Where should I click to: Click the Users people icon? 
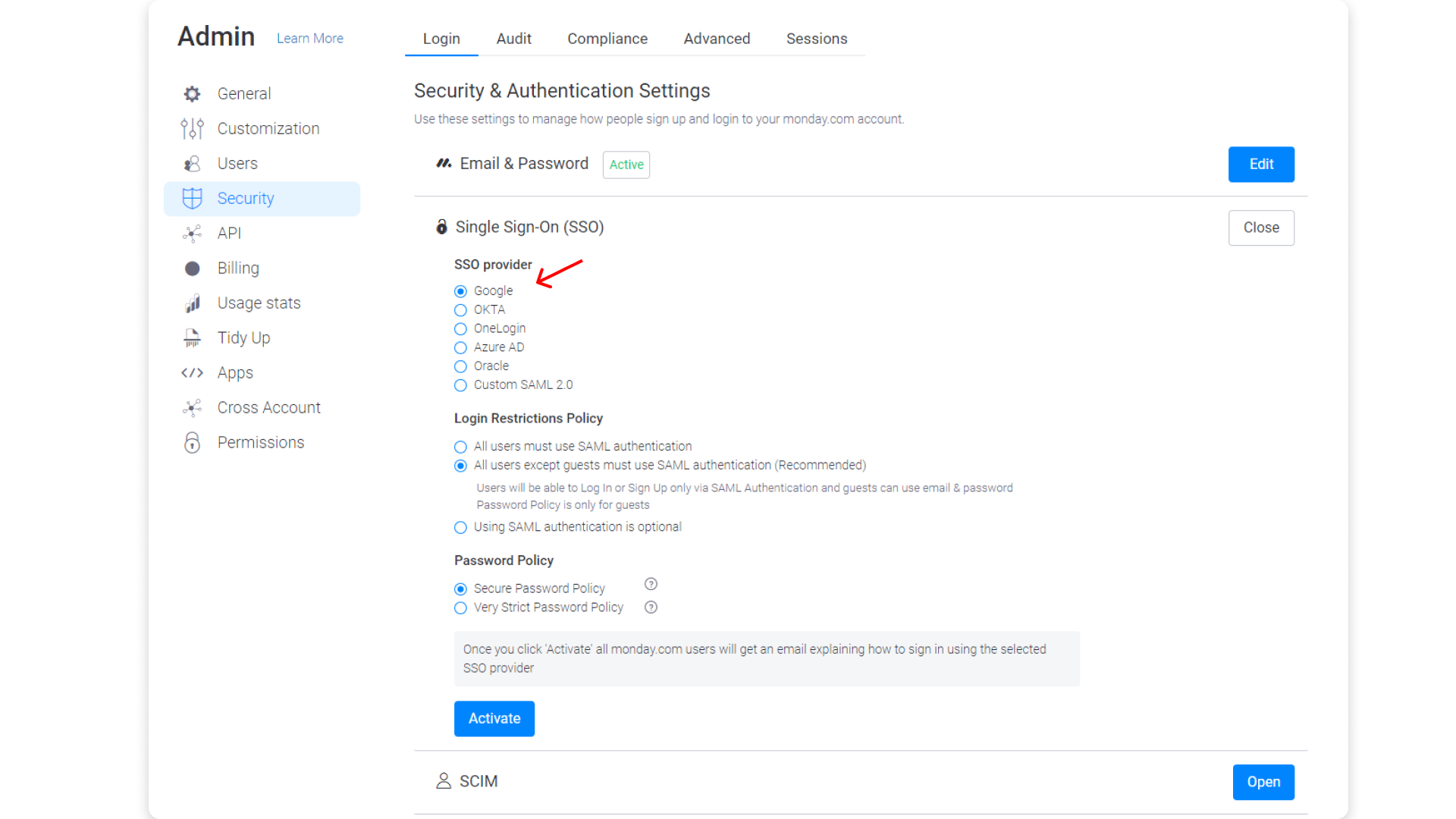tap(192, 164)
